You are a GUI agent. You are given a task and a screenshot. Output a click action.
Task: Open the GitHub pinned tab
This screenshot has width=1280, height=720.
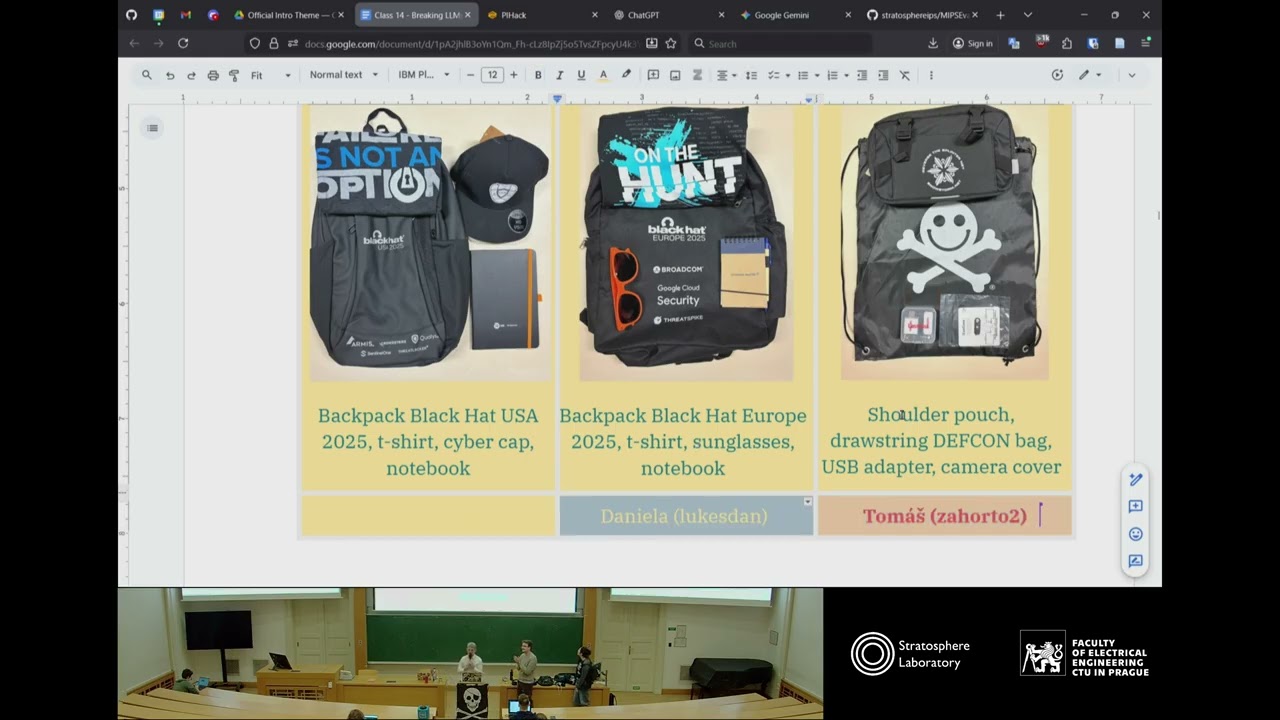tap(131, 15)
